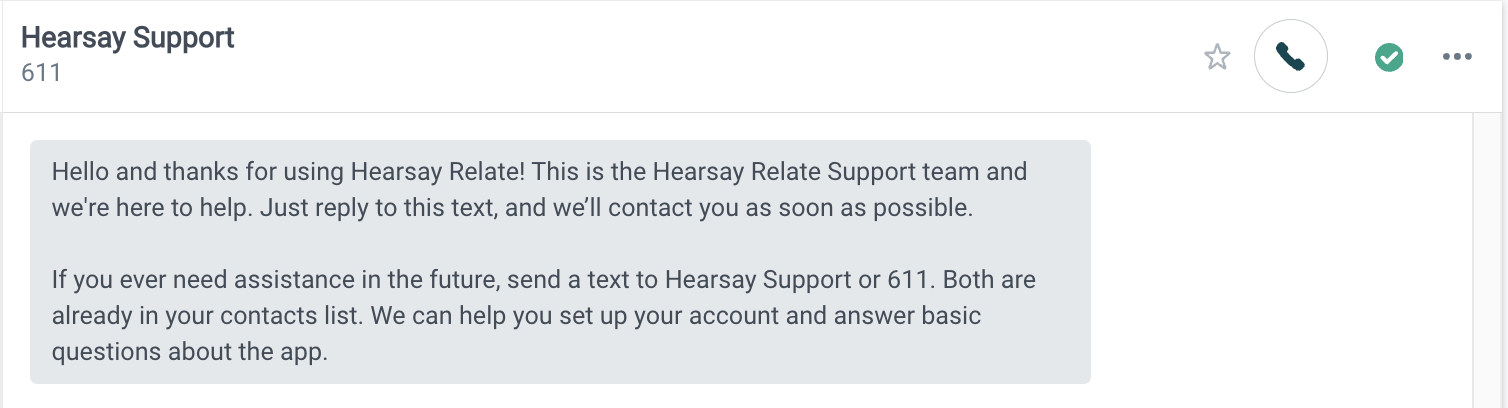Click the paragraph starting "If you ever need assistance"
1508x408 pixels.
[x=543, y=316]
